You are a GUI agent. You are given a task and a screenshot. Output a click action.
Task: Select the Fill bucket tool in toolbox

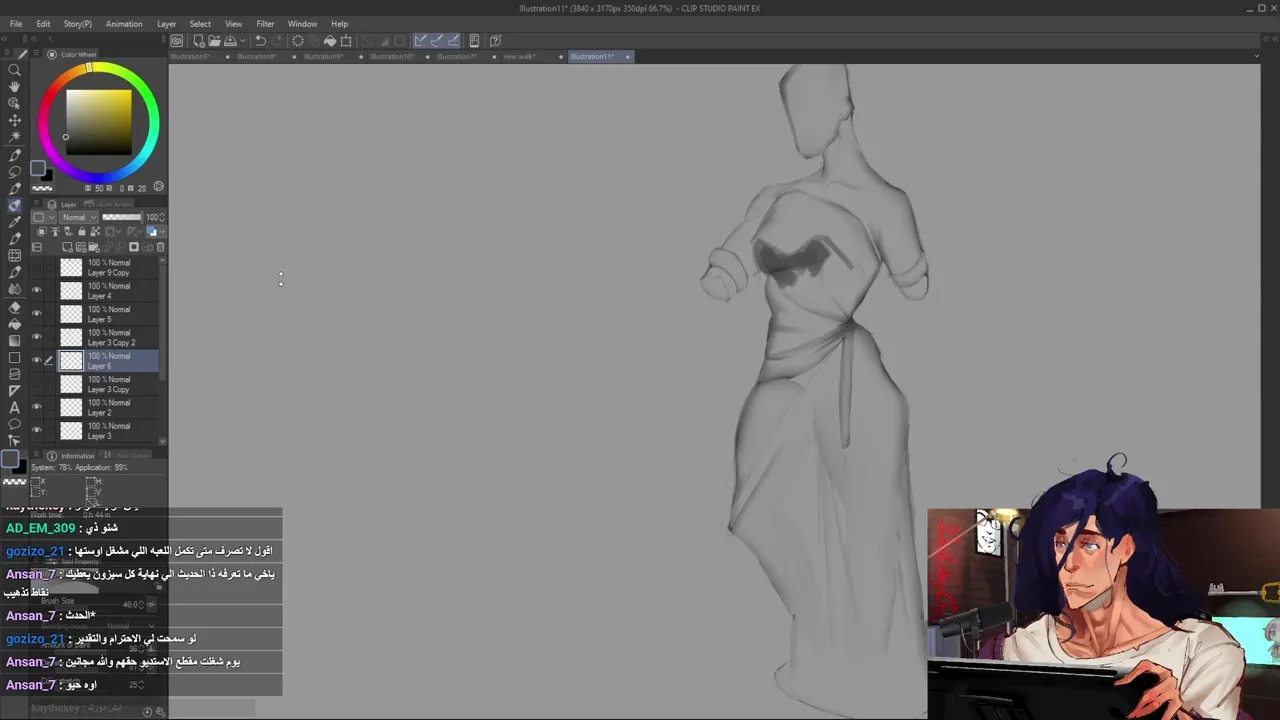coord(14,324)
